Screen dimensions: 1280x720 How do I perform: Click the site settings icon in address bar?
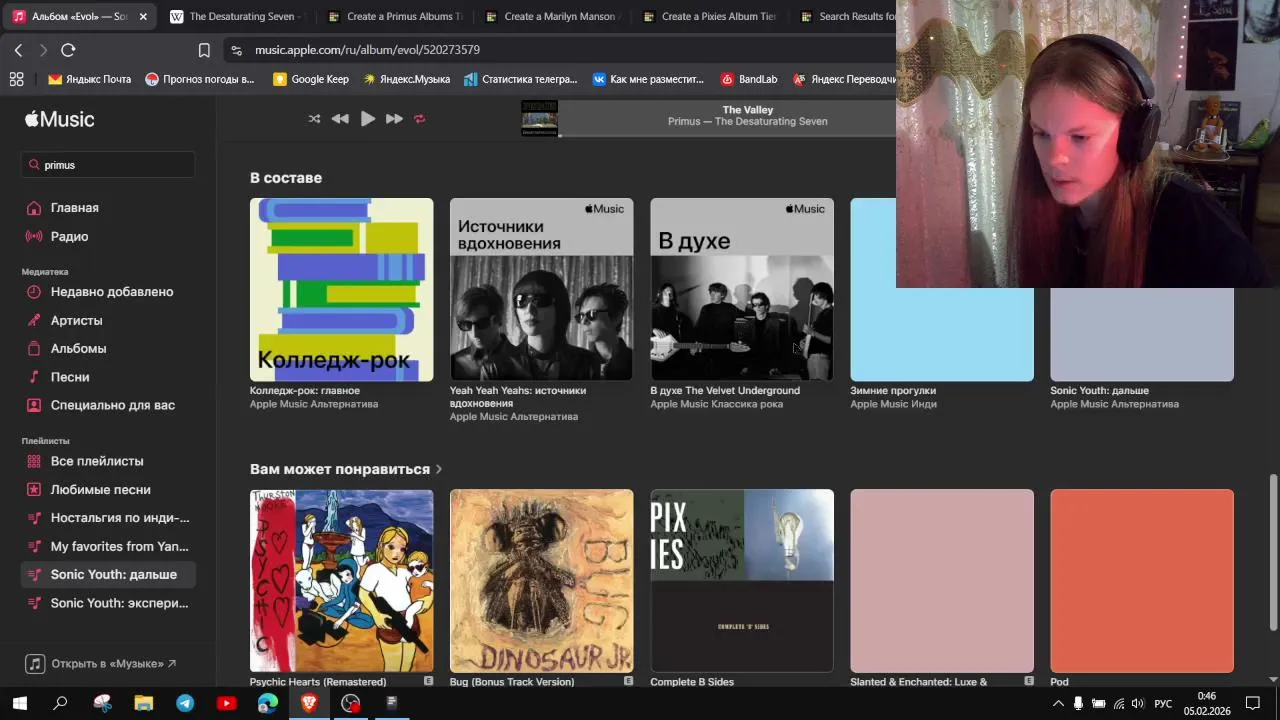coord(236,50)
